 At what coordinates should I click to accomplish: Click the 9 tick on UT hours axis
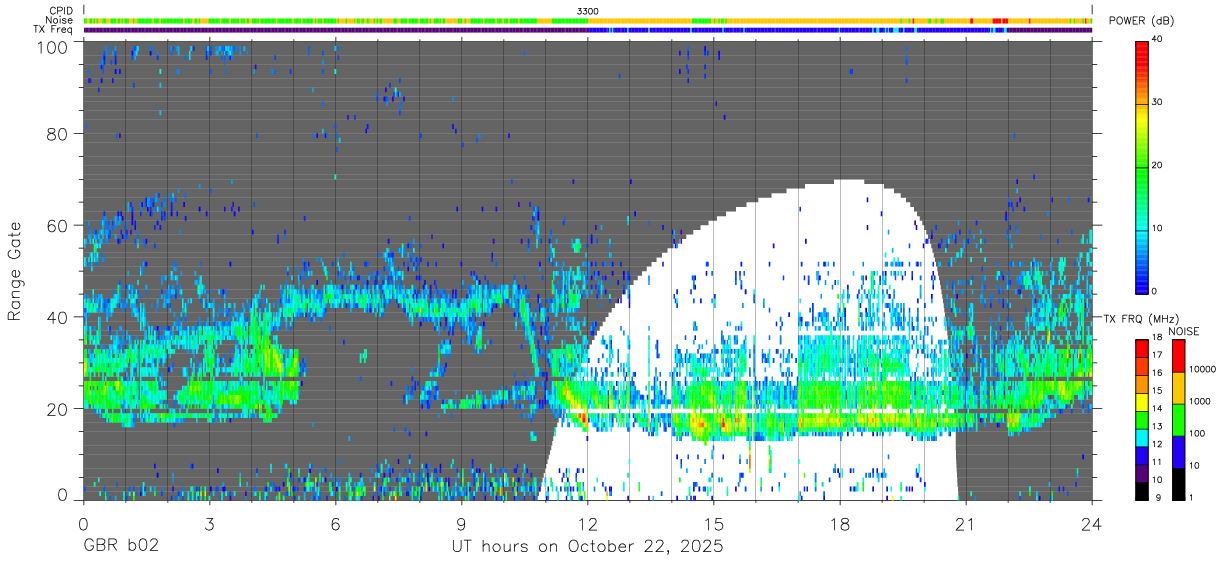point(461,523)
